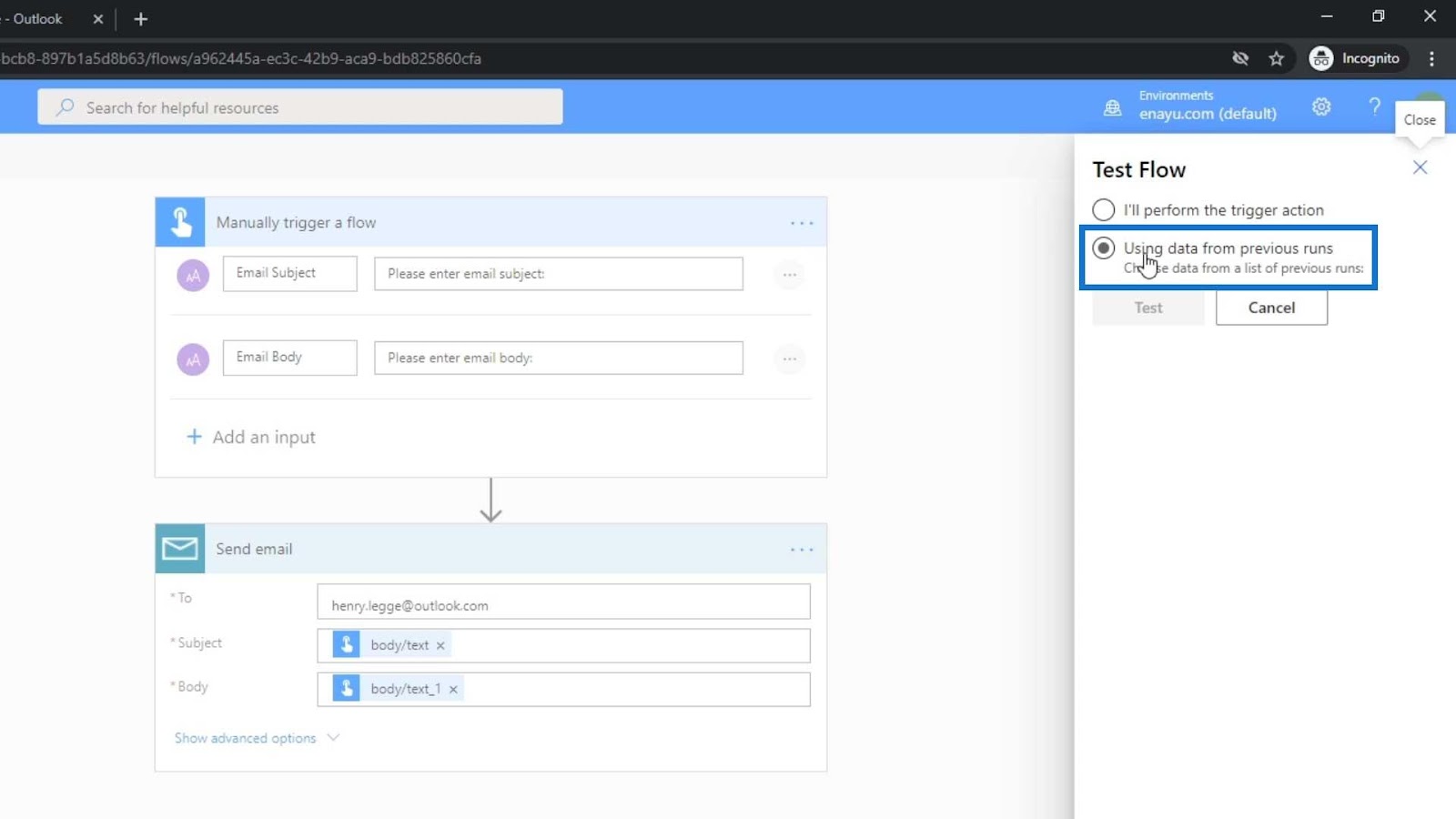The image size is (1456, 819).
Task: Click the Search for helpful resources field
Action: 300,107
